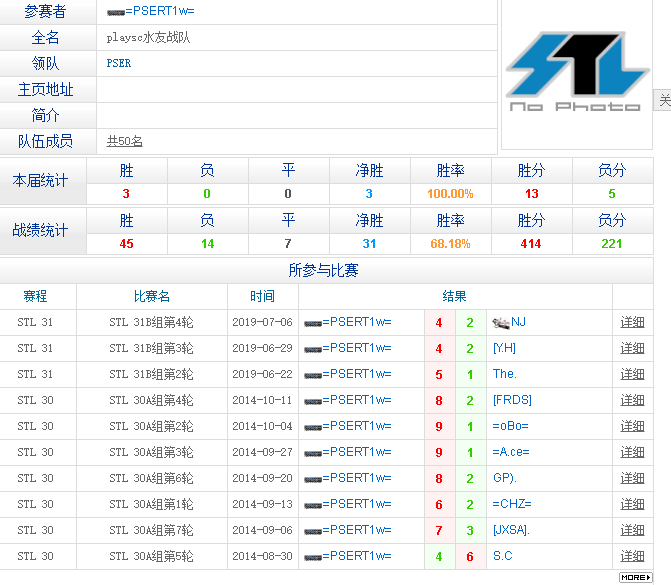Open the =oBo= team link

coord(511,426)
